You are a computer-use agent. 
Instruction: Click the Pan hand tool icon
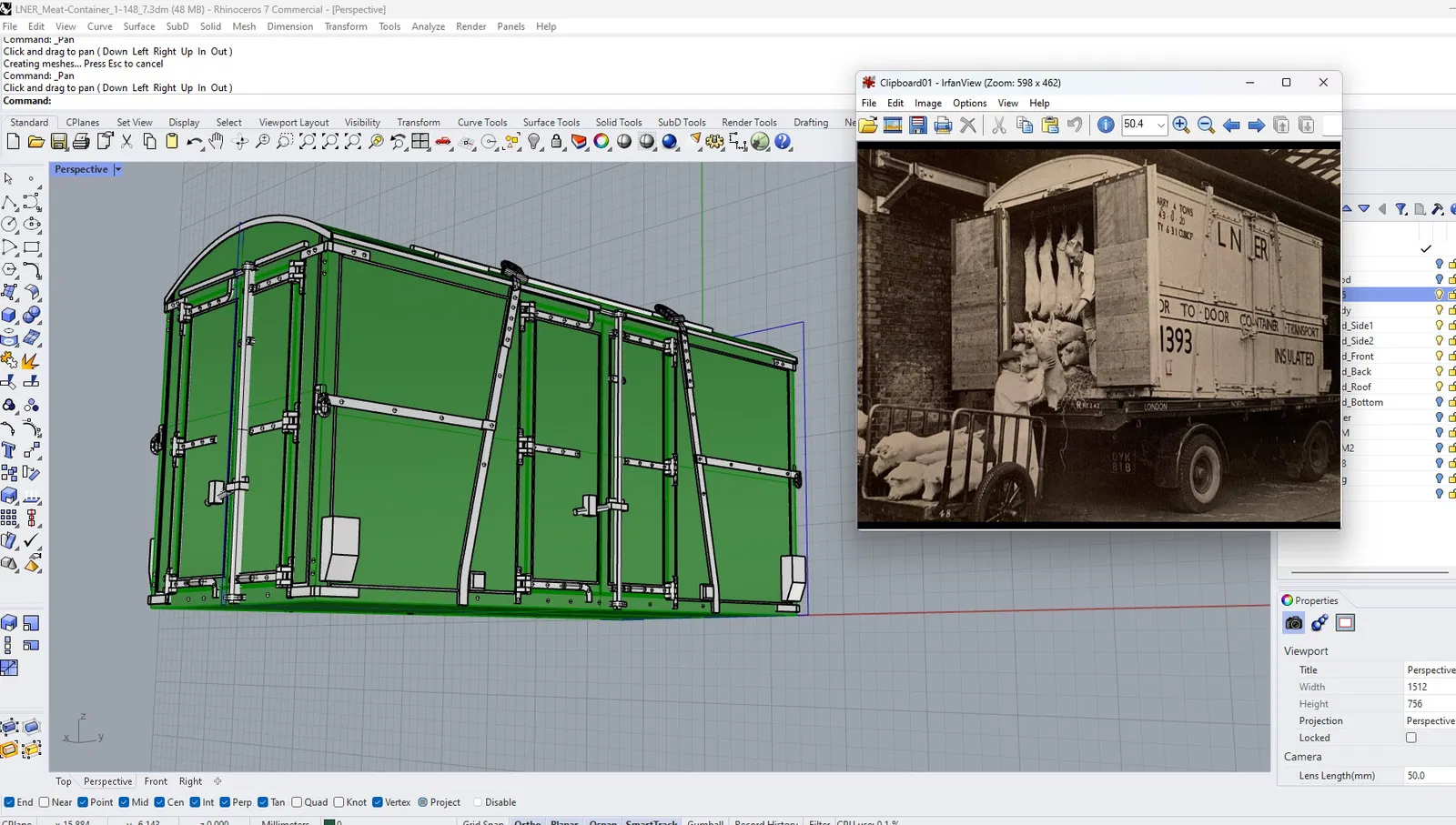tap(217, 142)
